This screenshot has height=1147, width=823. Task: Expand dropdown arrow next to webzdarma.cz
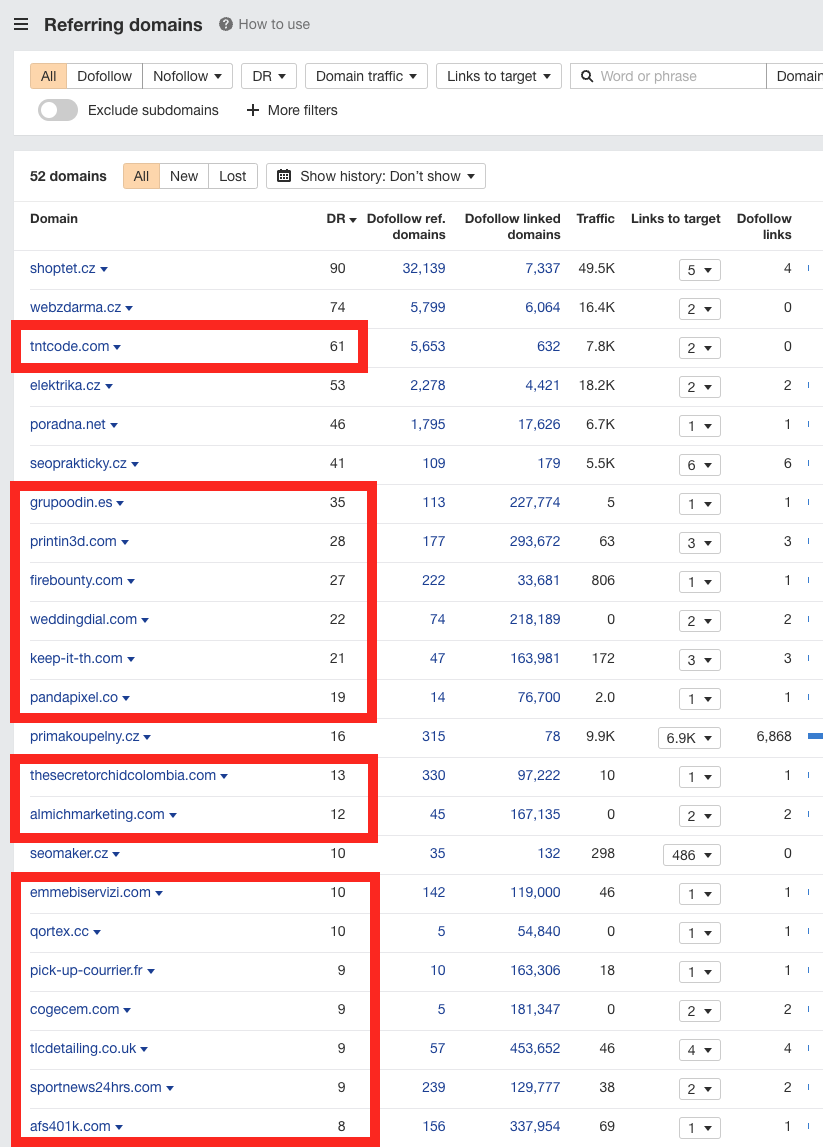129,309
